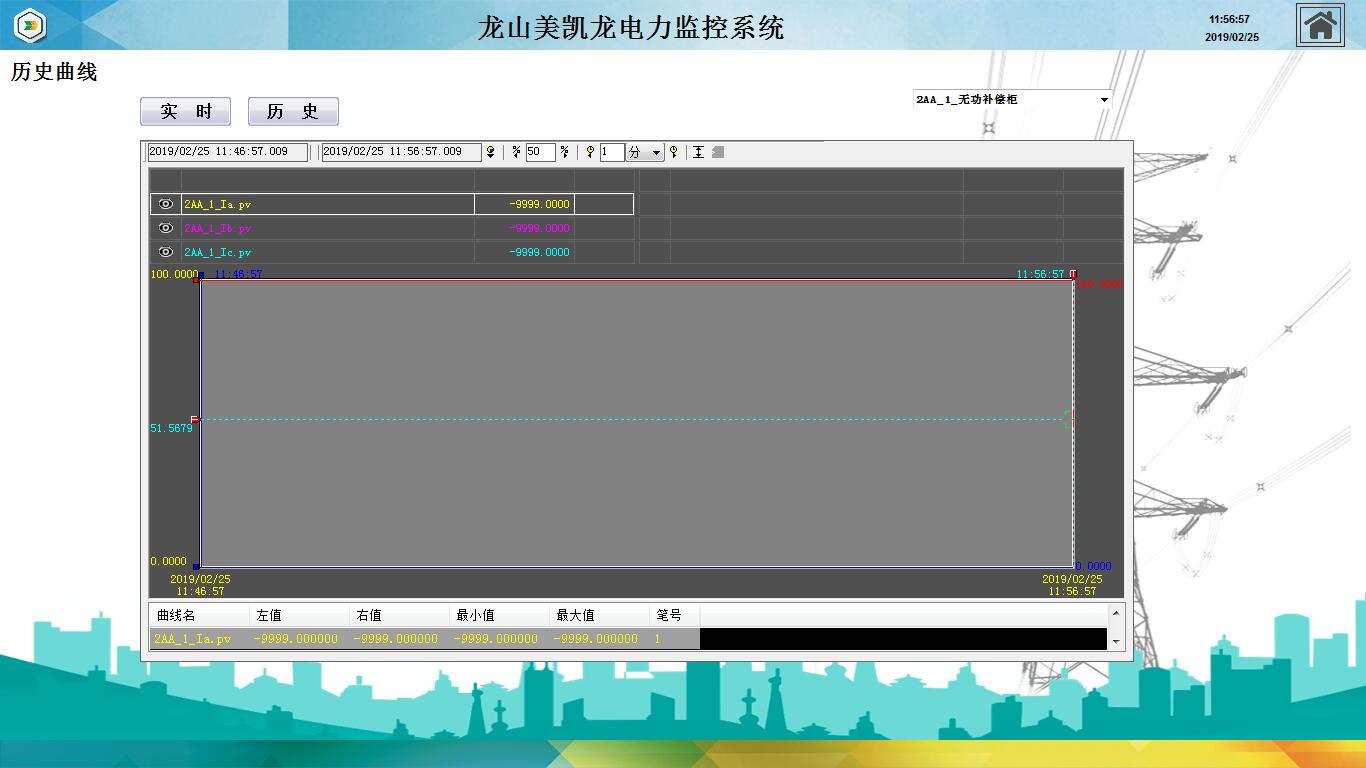Toggle visibility of curve 2AA_1_Ia.pv

click(166, 204)
